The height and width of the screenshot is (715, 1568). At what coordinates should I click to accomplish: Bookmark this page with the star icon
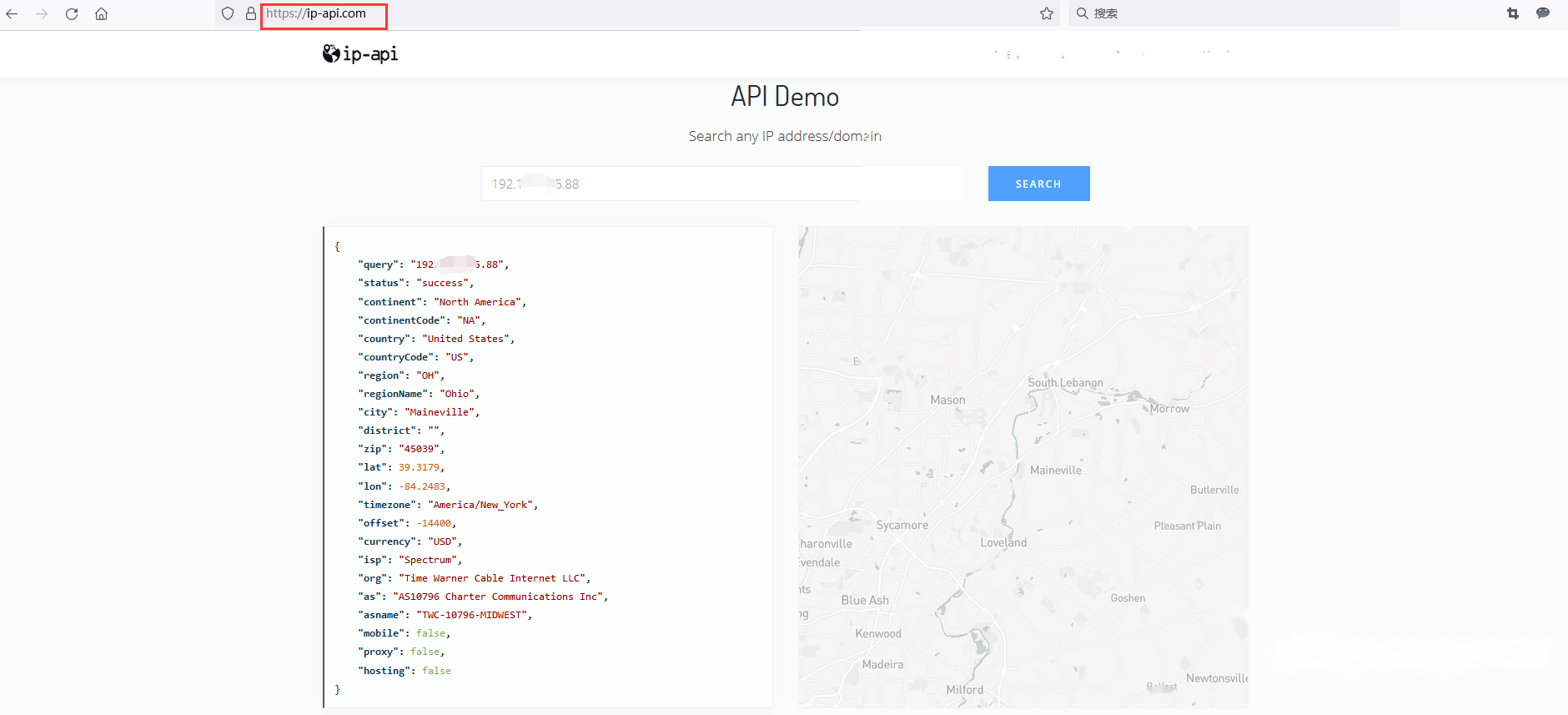1047,13
